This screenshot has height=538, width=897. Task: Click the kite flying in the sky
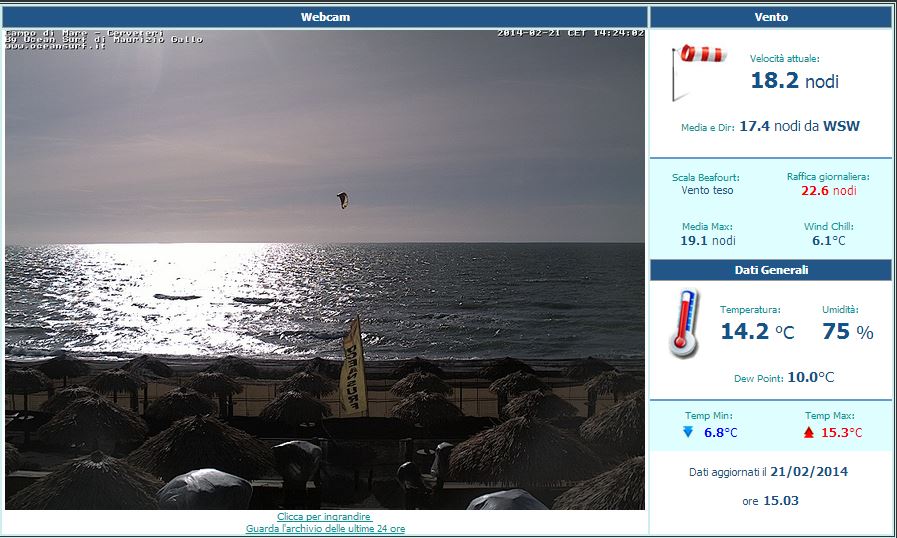coord(343,200)
